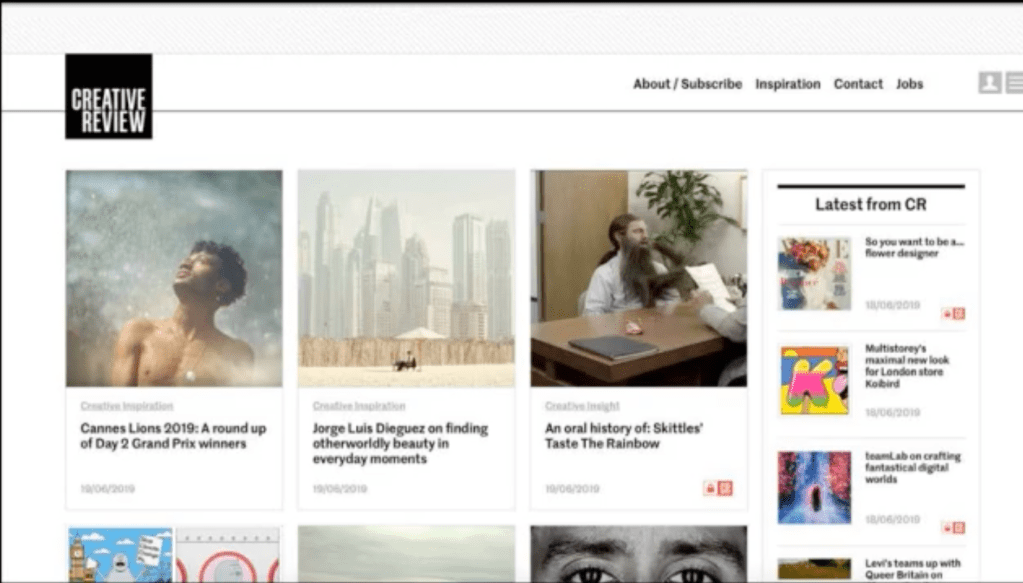
Task: Open the Inspiration menu item
Action: (x=787, y=84)
